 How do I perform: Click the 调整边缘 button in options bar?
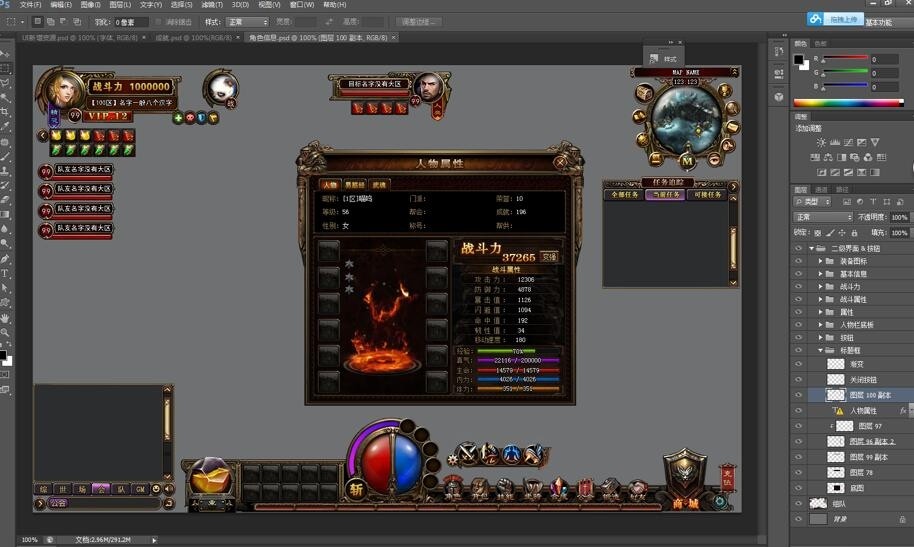(x=419, y=22)
